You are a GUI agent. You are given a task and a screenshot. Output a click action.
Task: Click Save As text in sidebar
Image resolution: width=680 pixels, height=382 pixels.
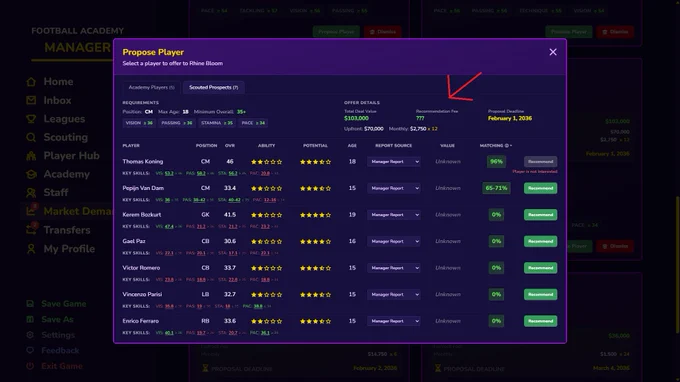pos(57,319)
